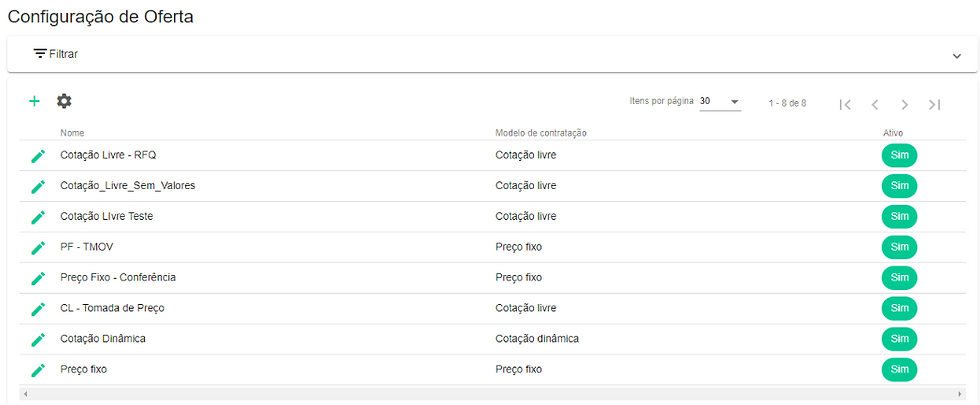The width and height of the screenshot is (980, 405).
Task: Open Itens por página dropdown
Action: point(720,102)
